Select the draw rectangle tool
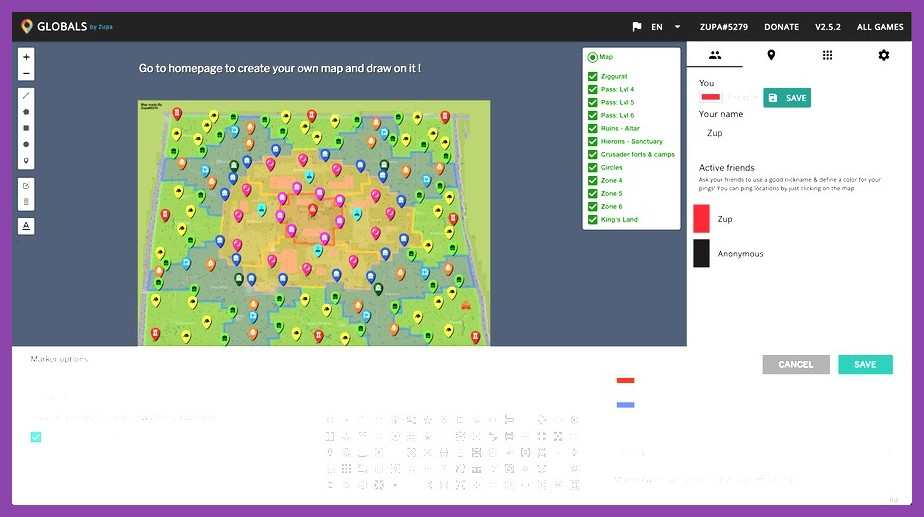Viewport: 924px width, 517px height. click(26, 128)
